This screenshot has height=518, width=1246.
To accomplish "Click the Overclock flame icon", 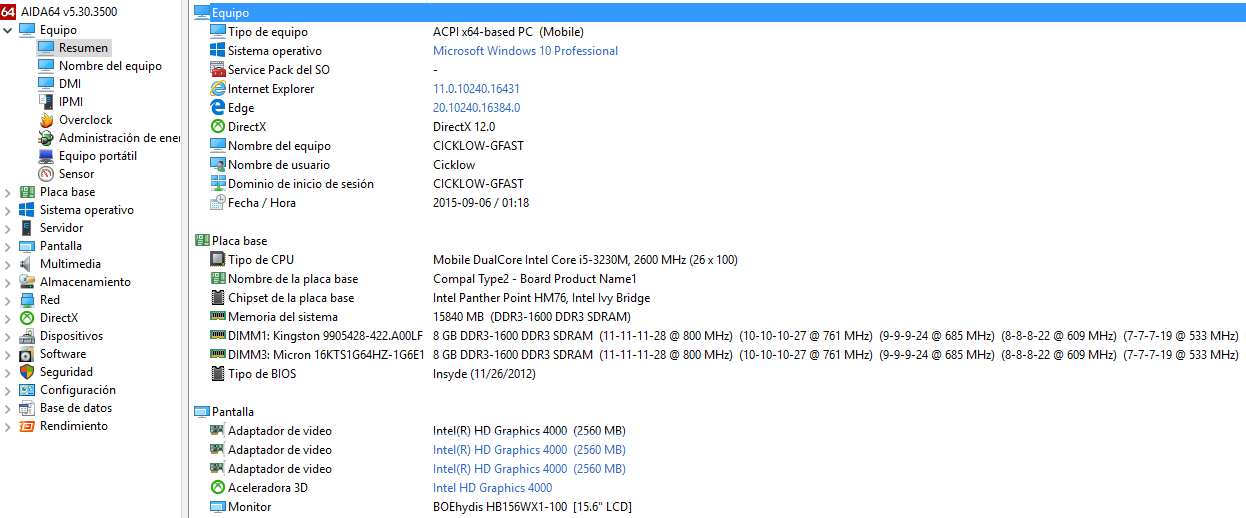I will [x=46, y=120].
